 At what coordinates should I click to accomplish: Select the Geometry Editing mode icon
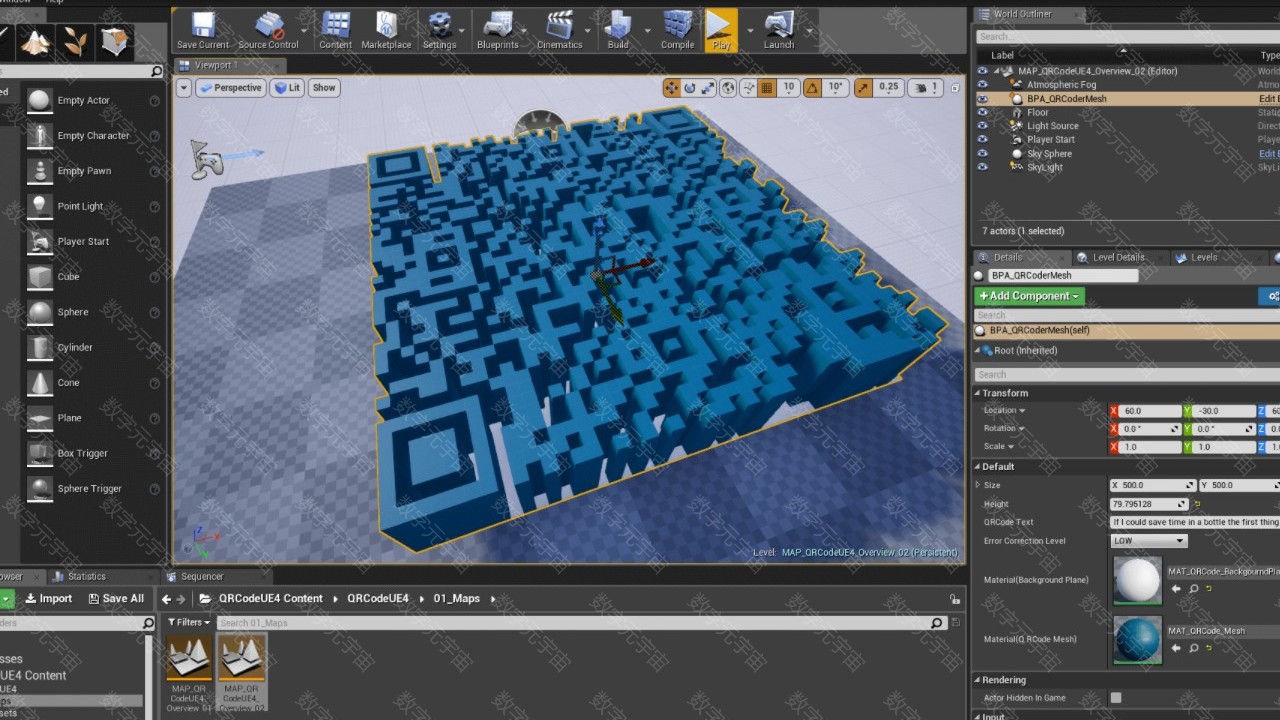click(x=116, y=41)
